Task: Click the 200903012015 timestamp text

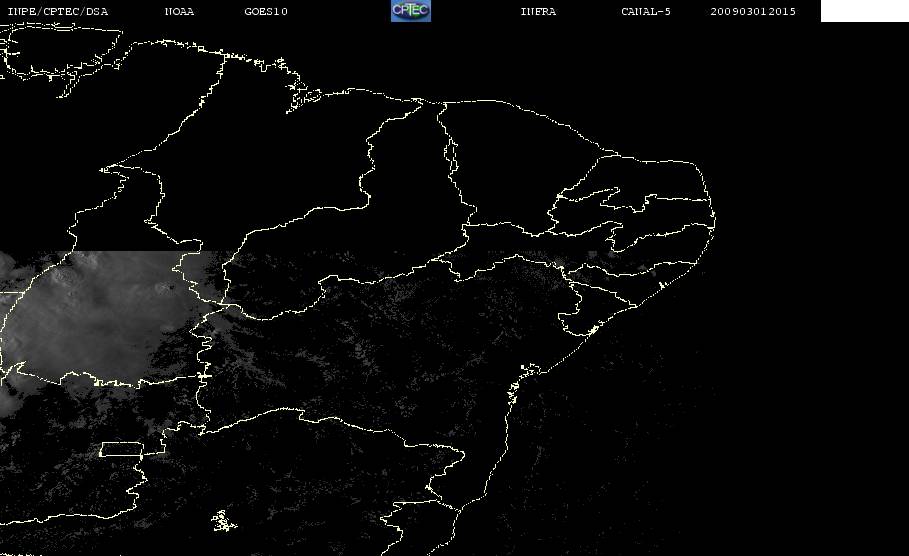Action: pos(753,12)
